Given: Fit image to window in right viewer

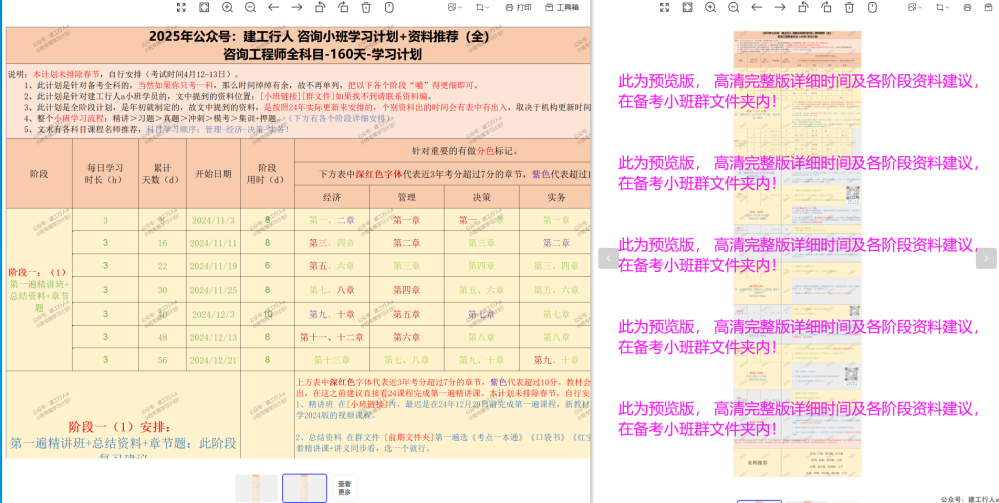Looking at the screenshot, I should (x=687, y=7).
